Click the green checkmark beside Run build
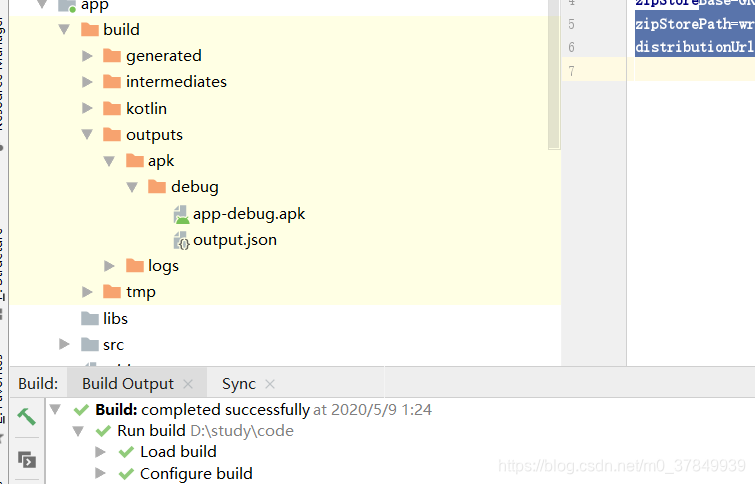This screenshot has width=755, height=484. point(104,431)
